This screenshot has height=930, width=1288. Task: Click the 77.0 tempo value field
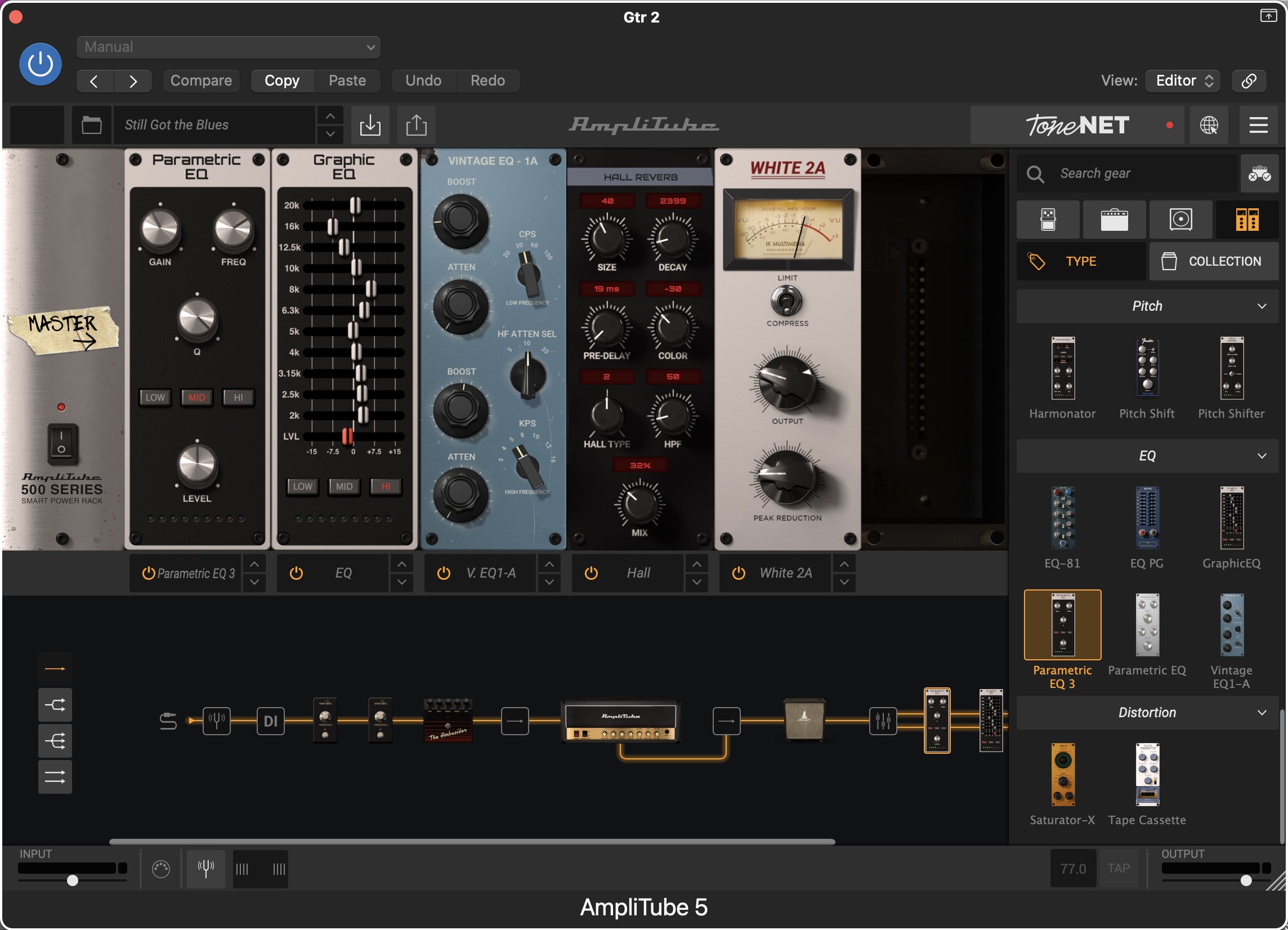tap(1073, 869)
